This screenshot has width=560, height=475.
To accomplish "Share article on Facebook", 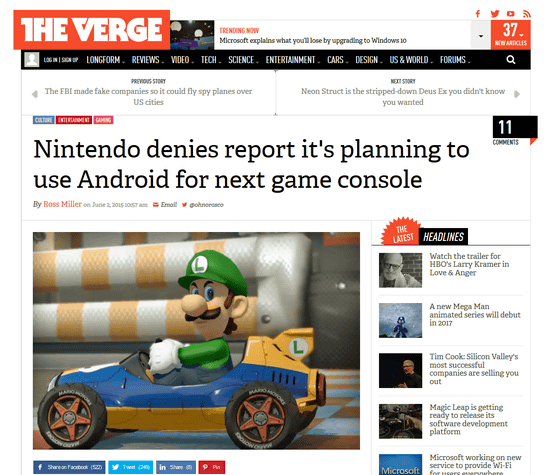I will point(69,467).
